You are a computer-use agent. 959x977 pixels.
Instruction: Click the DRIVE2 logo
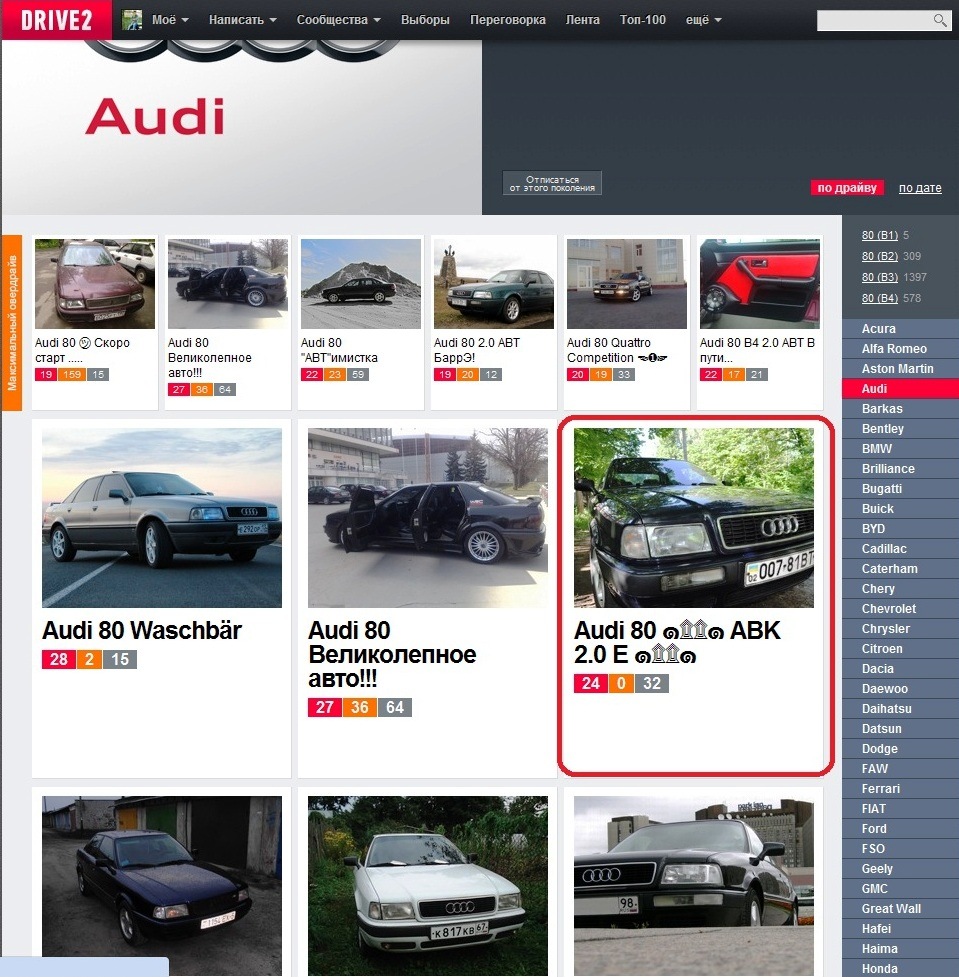coord(56,20)
